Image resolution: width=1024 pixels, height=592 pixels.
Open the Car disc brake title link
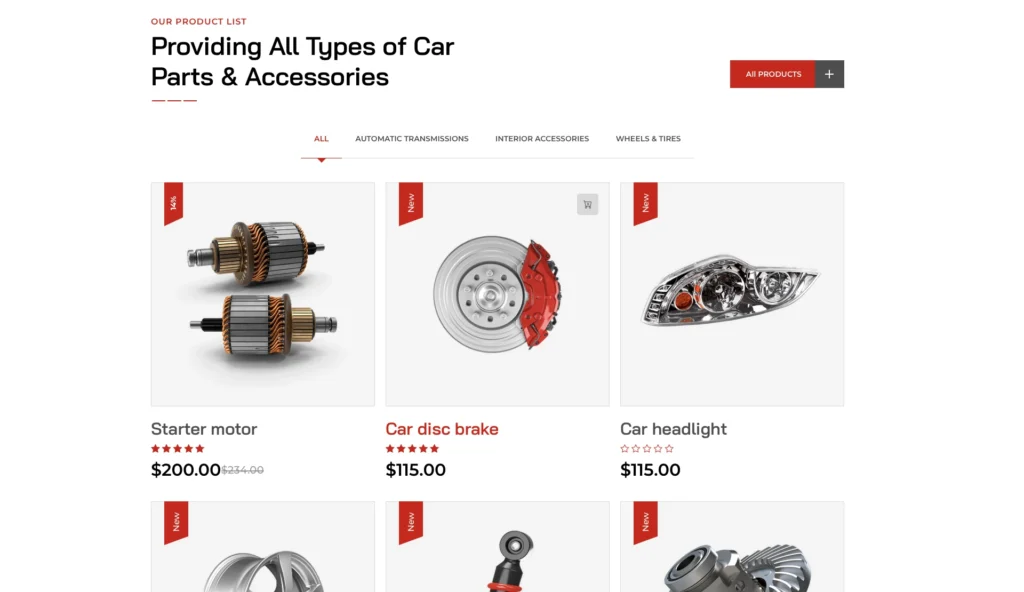(442, 429)
